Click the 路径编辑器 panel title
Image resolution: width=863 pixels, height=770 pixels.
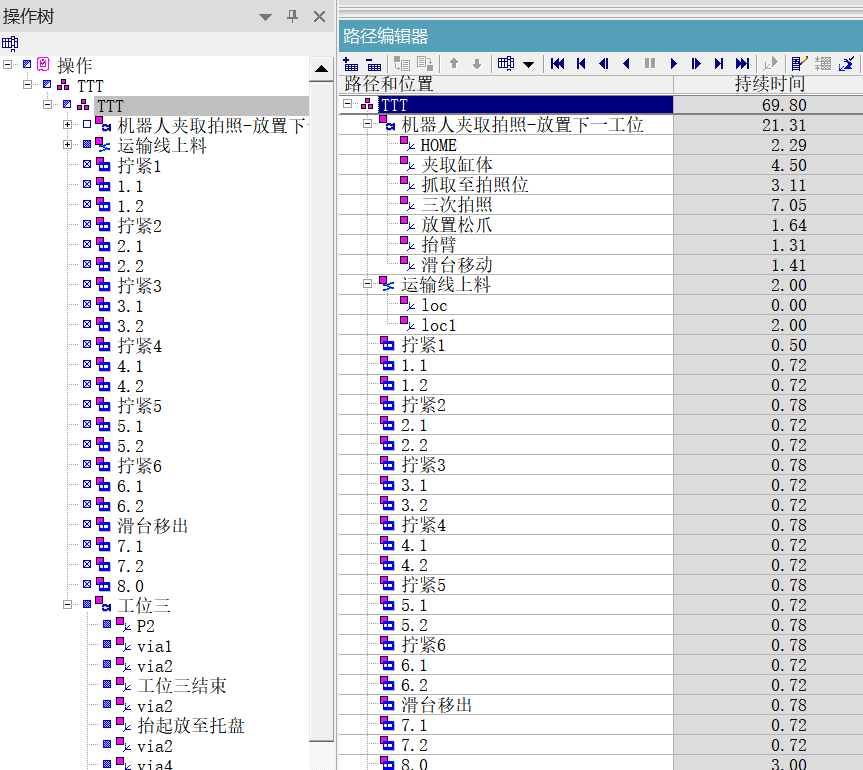point(385,36)
